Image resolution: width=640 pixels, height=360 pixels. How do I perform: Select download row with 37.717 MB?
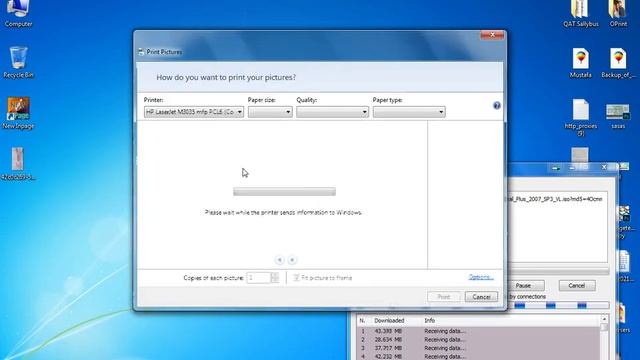coord(479,348)
